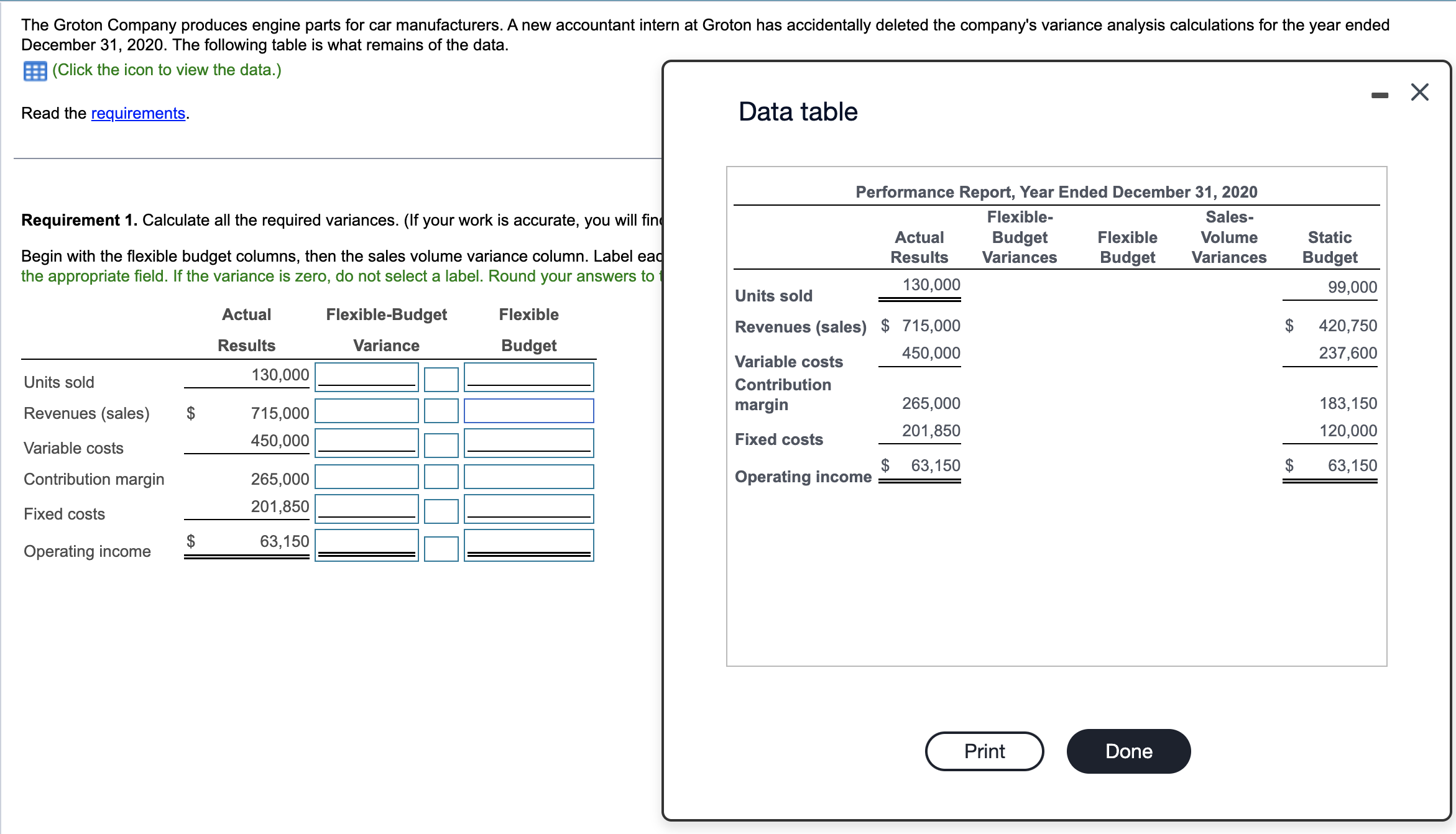Select Variable costs variance input field
Image resolution: width=1456 pixels, height=834 pixels.
[367, 442]
